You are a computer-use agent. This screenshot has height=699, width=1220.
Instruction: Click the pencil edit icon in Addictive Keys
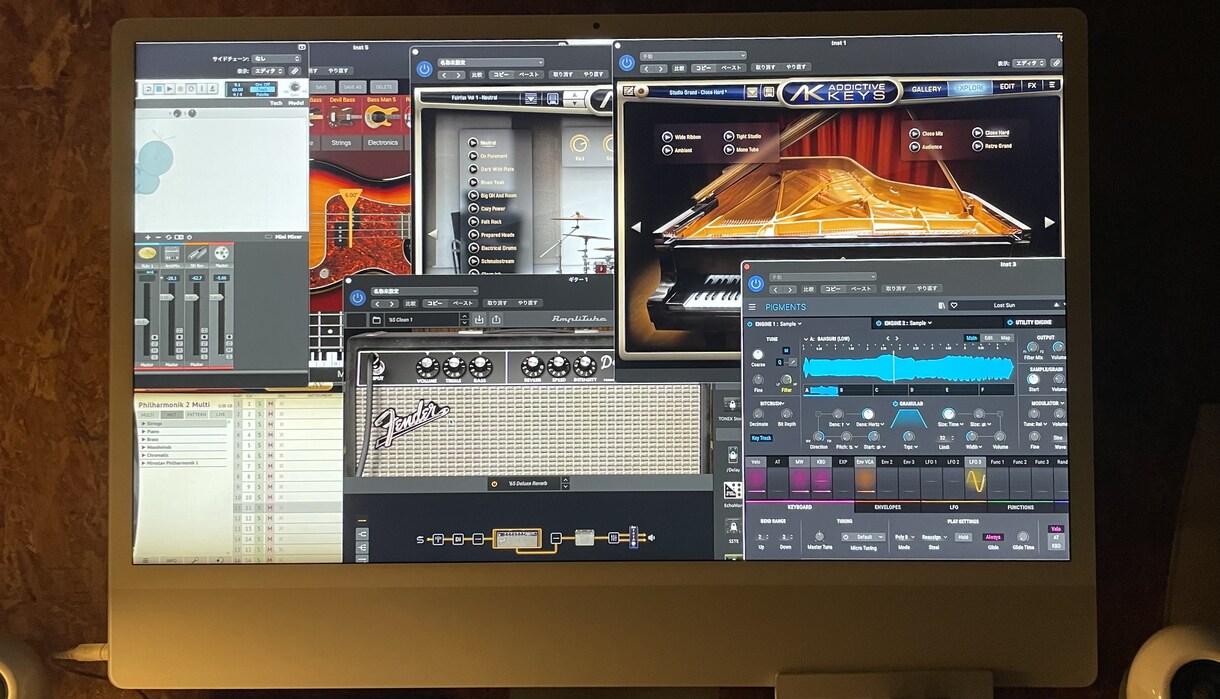click(628, 91)
